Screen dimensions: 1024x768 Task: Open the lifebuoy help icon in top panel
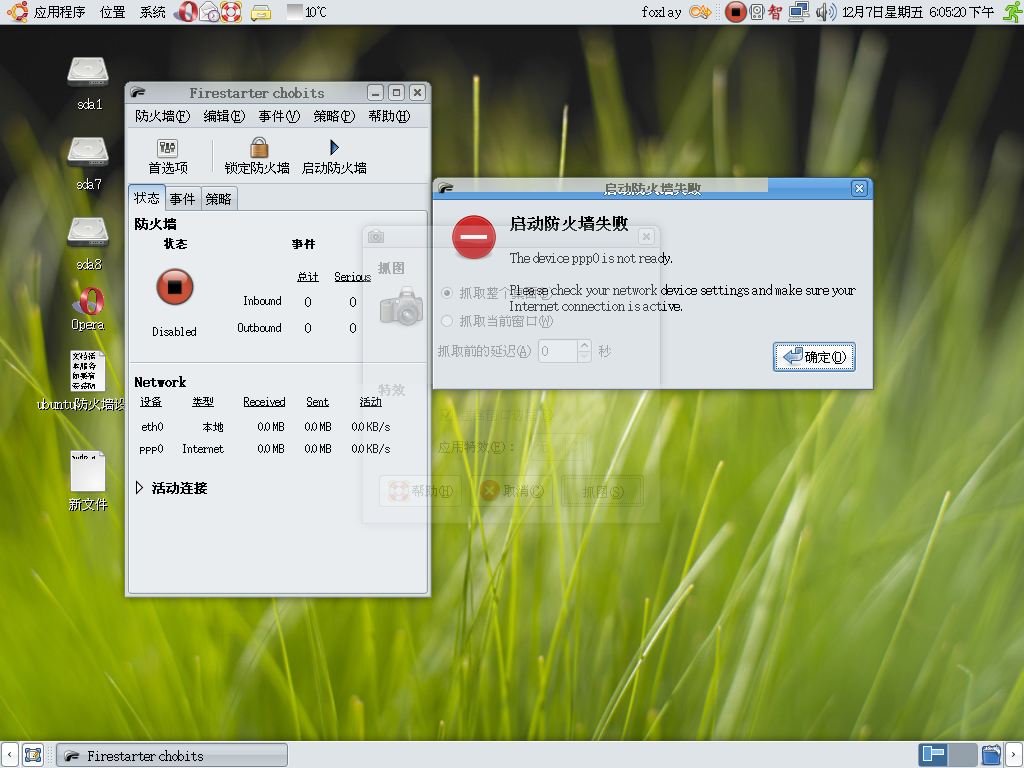point(231,12)
